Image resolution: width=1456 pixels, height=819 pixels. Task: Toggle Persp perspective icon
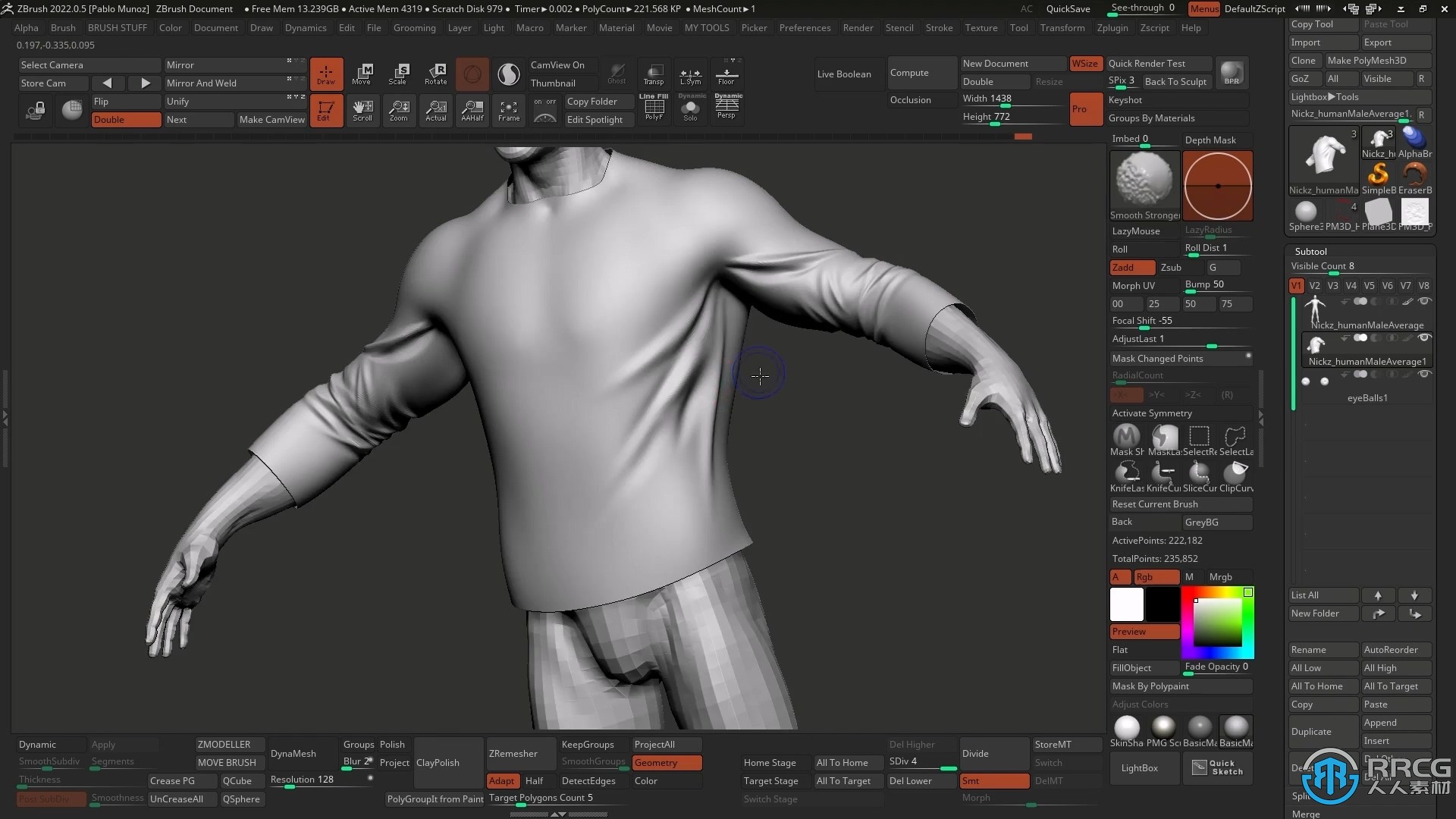[x=727, y=108]
